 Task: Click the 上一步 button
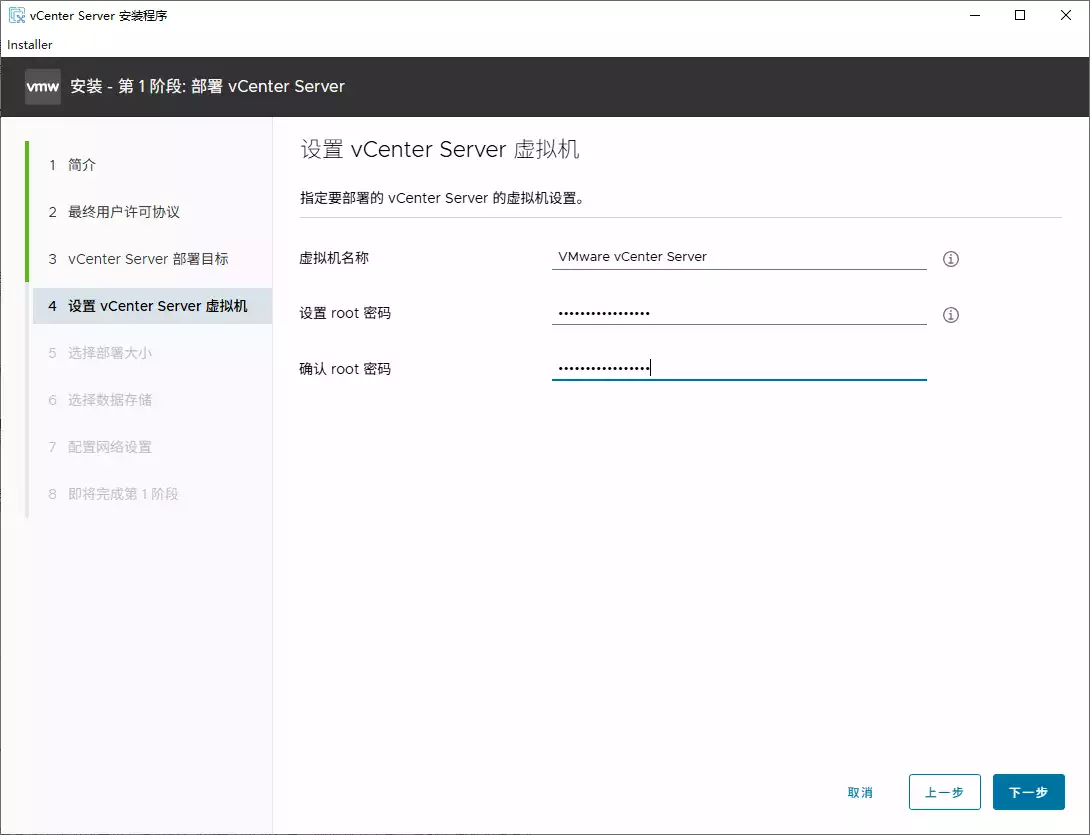point(944,792)
